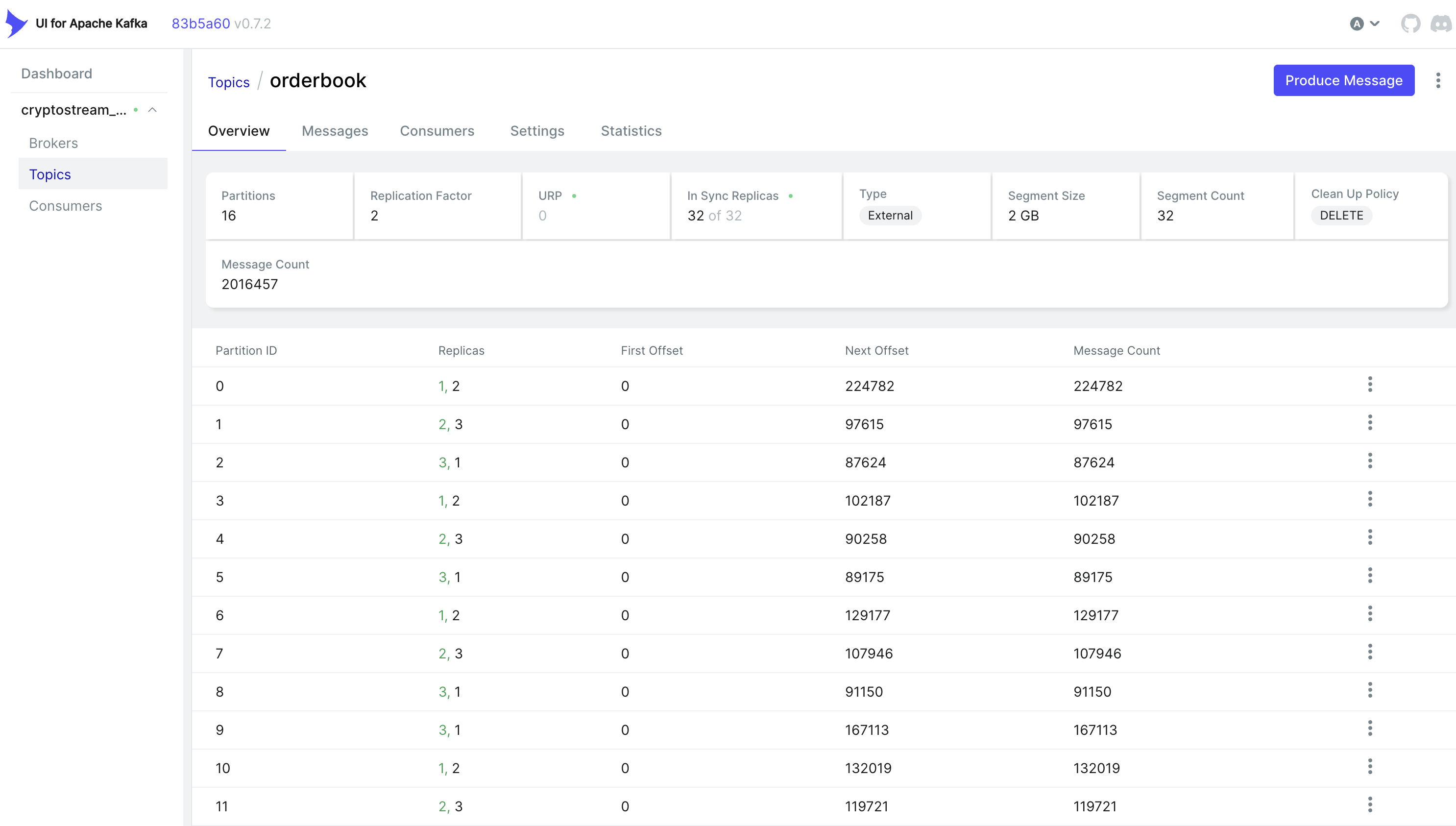Open the Statistics tab
1456x826 pixels.
pyautogui.click(x=631, y=131)
